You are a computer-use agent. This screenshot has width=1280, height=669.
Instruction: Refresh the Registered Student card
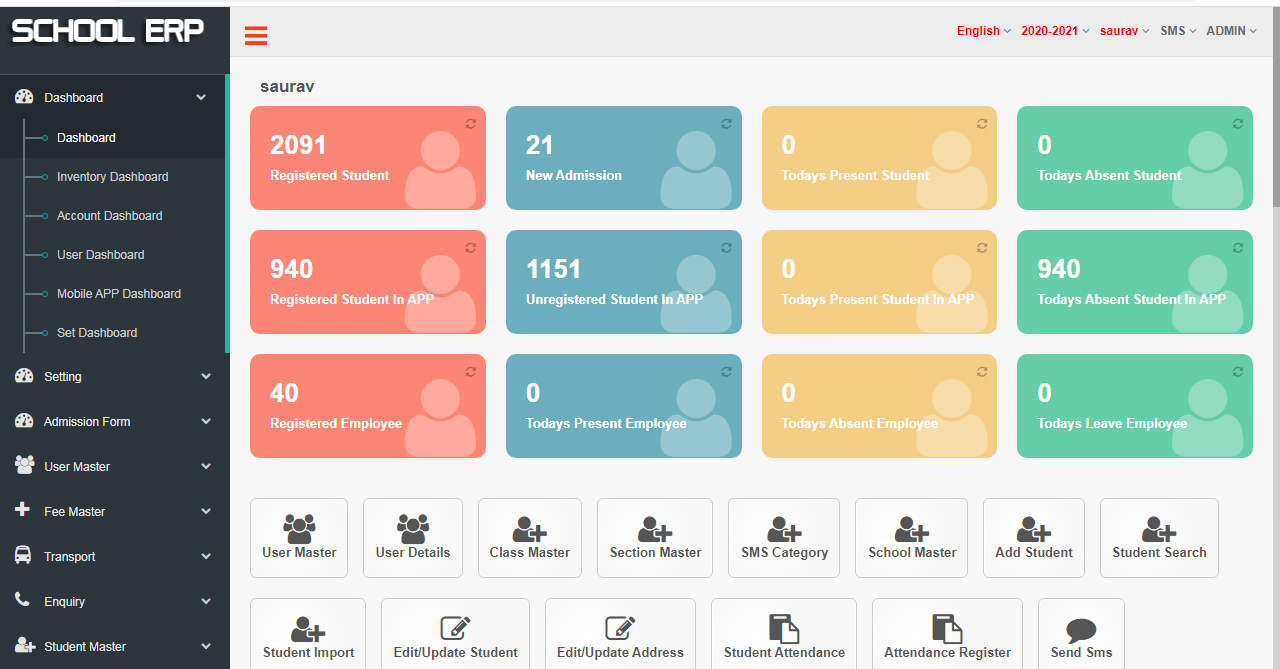[x=470, y=123]
